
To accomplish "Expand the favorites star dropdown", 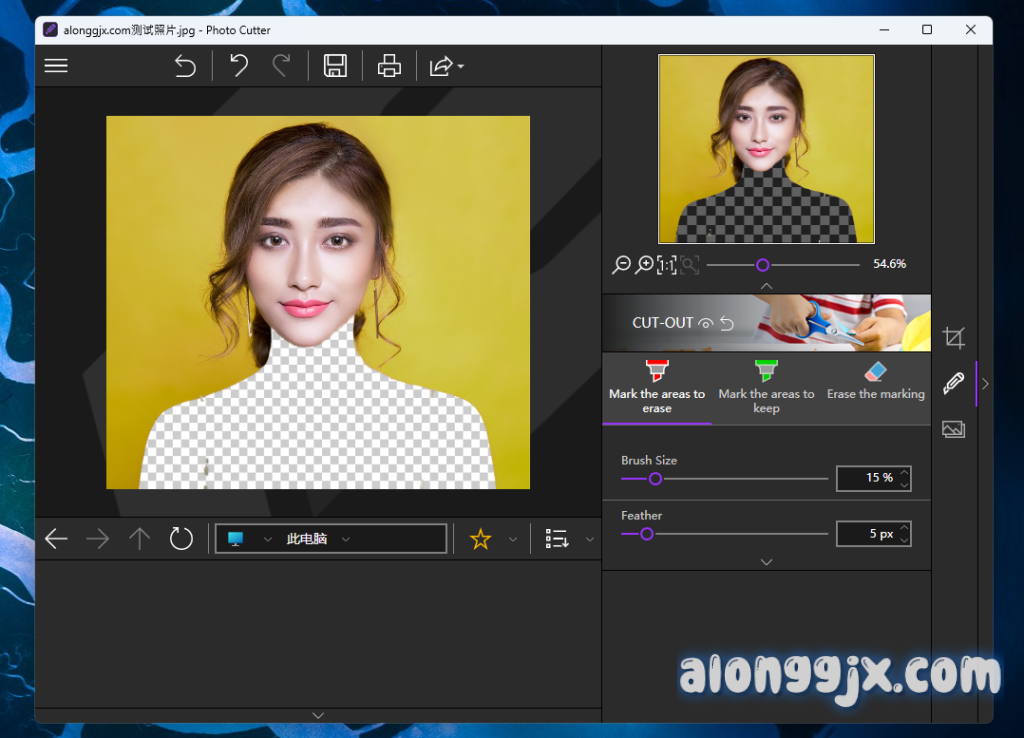I will coord(513,539).
